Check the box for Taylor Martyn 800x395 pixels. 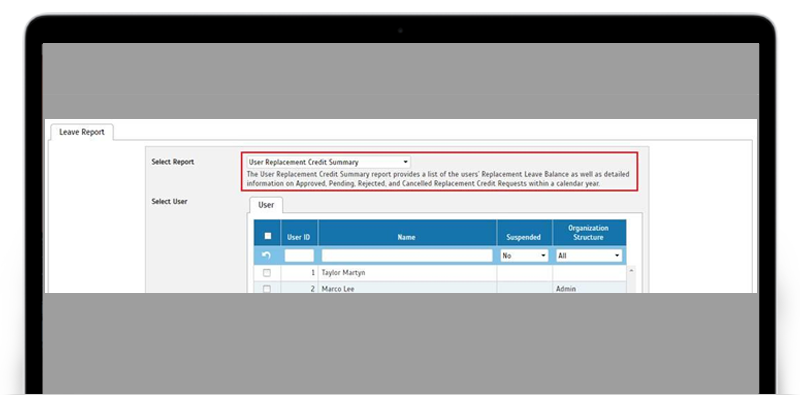[x=267, y=273]
